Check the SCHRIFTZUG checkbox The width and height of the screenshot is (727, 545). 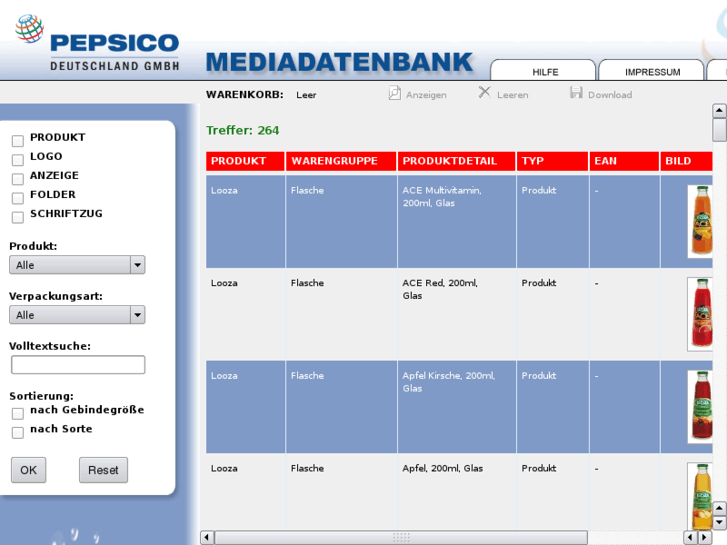(x=18, y=217)
